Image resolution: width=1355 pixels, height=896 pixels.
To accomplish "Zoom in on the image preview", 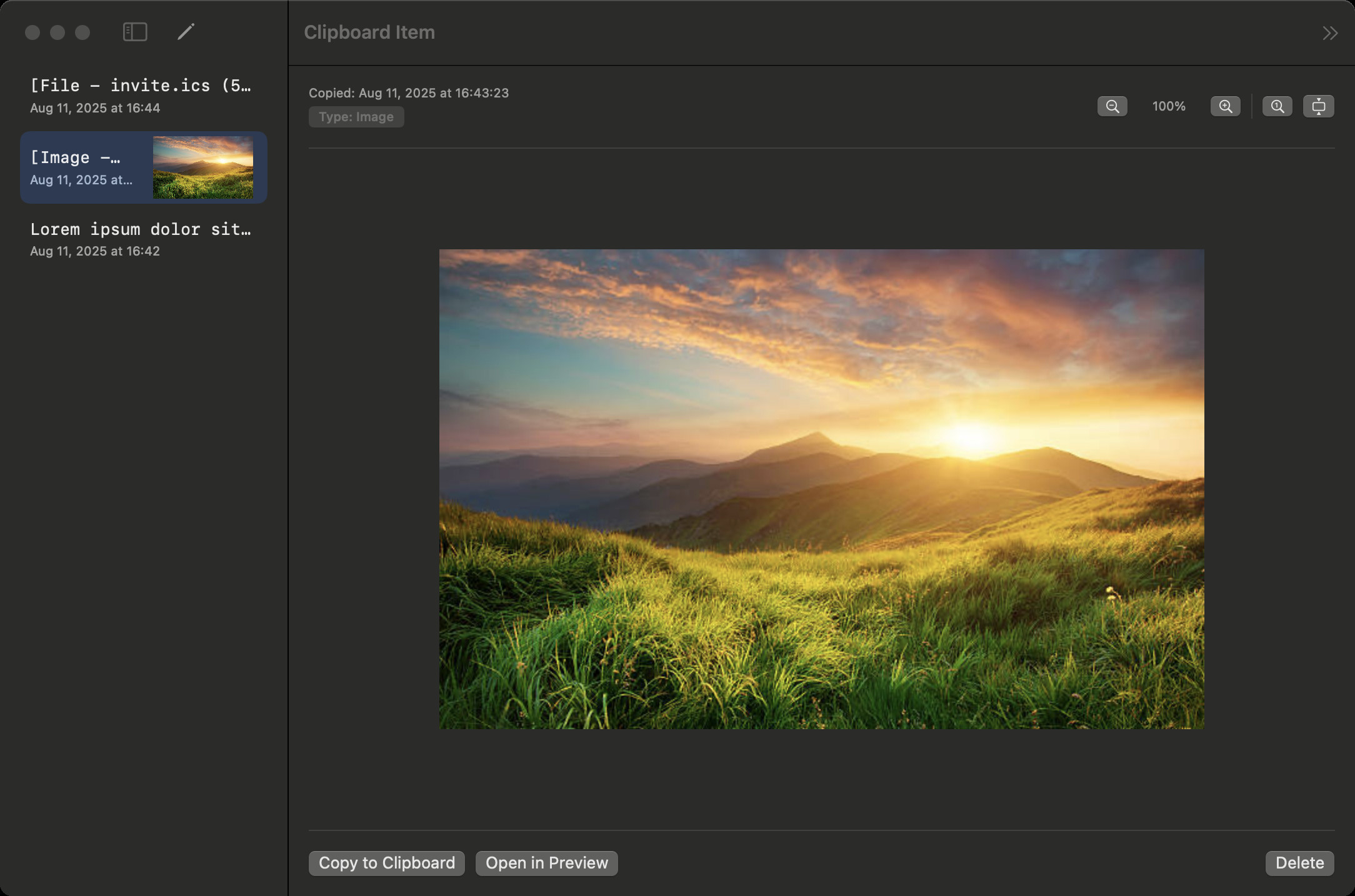I will click(x=1225, y=106).
